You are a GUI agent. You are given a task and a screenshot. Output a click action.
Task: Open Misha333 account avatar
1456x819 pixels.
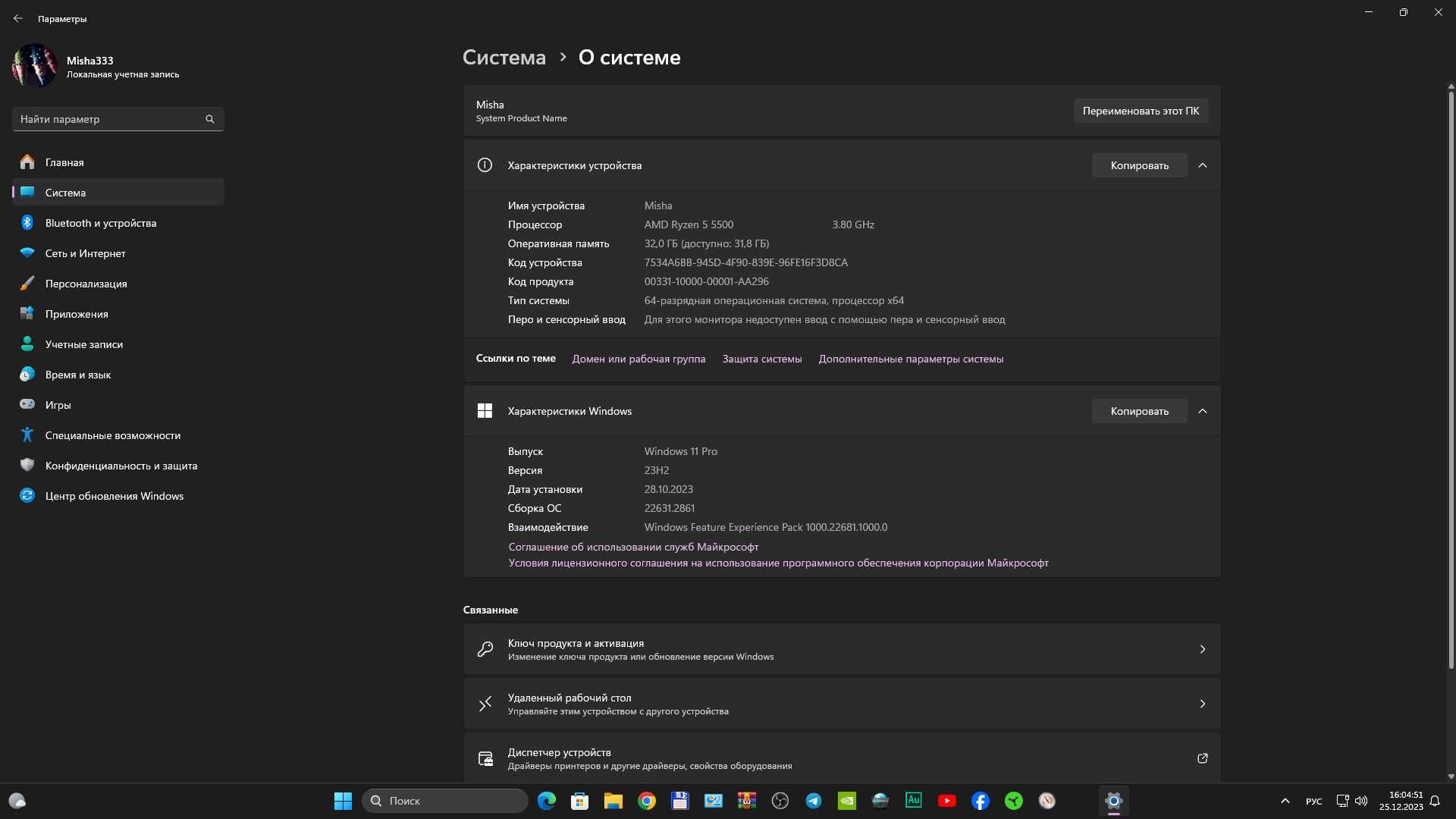point(35,66)
